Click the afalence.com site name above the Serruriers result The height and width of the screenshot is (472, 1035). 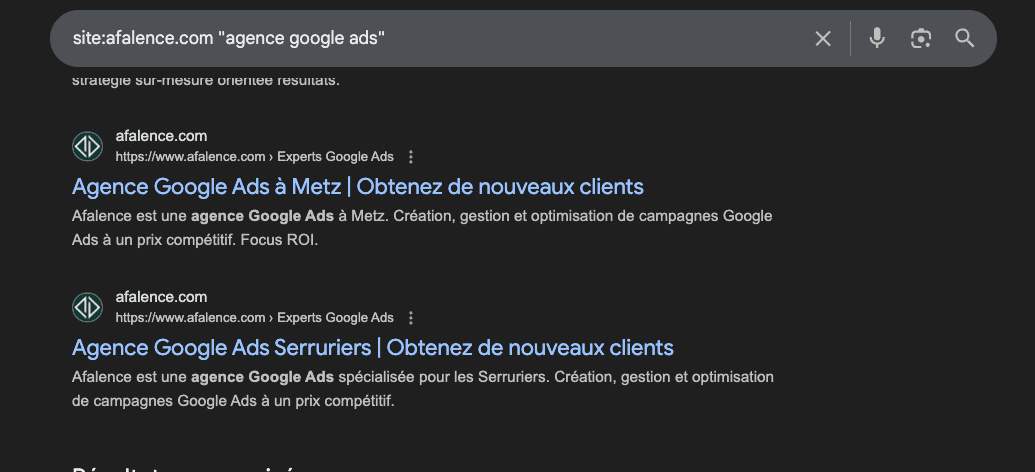pos(161,297)
